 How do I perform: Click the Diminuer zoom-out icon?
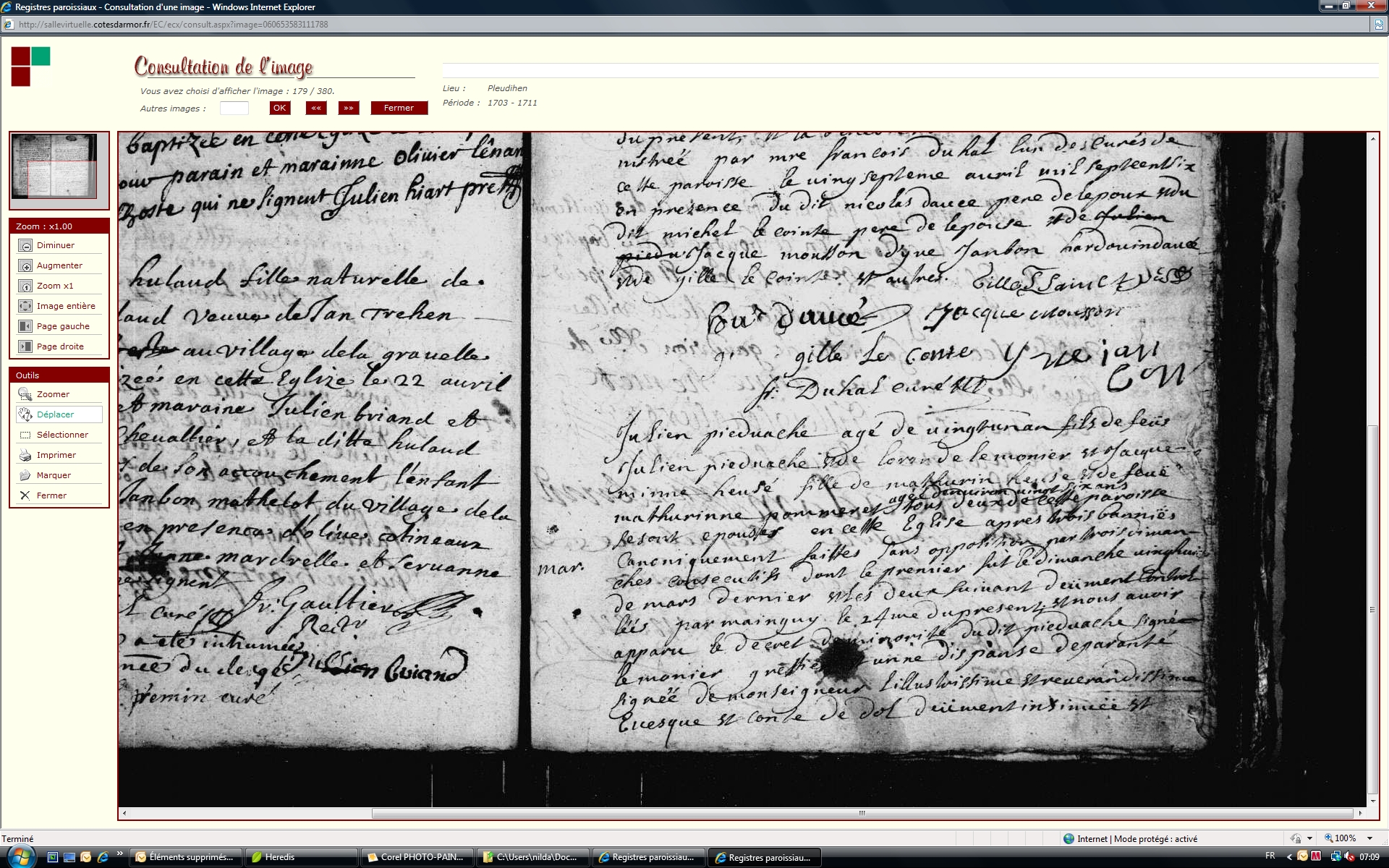(x=25, y=246)
